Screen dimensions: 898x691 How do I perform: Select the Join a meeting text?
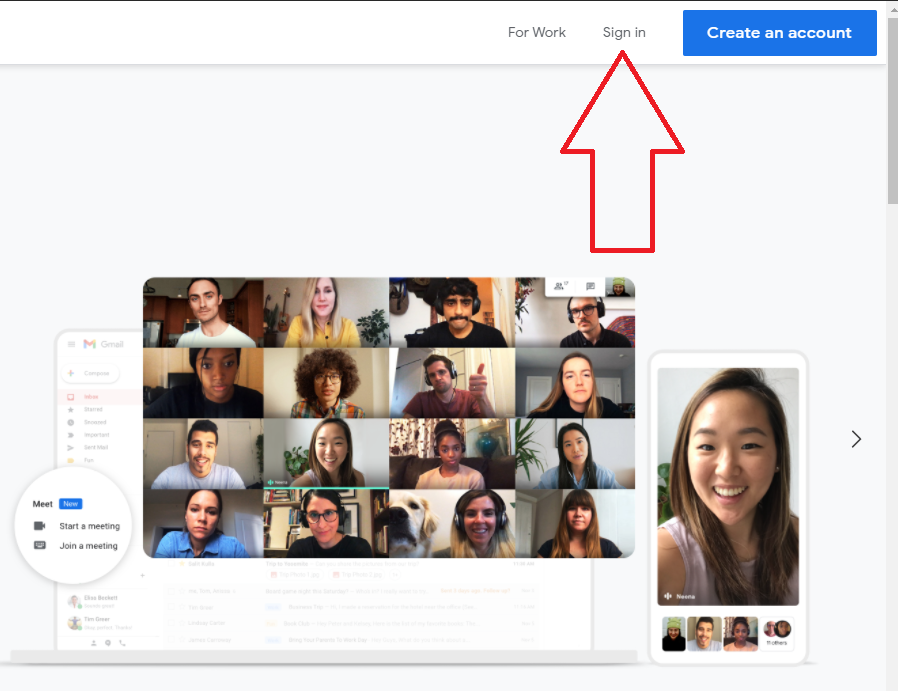pyautogui.click(x=88, y=546)
